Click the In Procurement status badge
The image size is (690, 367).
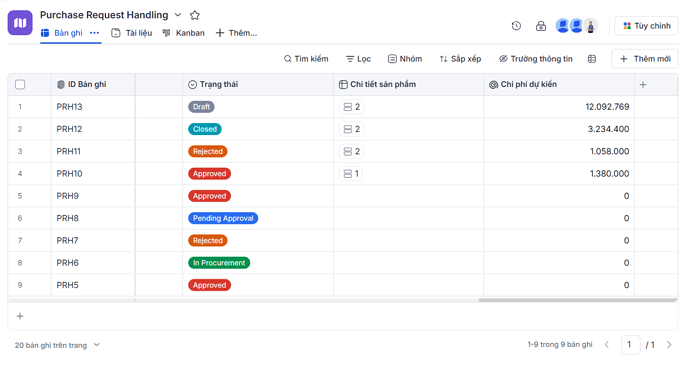pos(219,263)
